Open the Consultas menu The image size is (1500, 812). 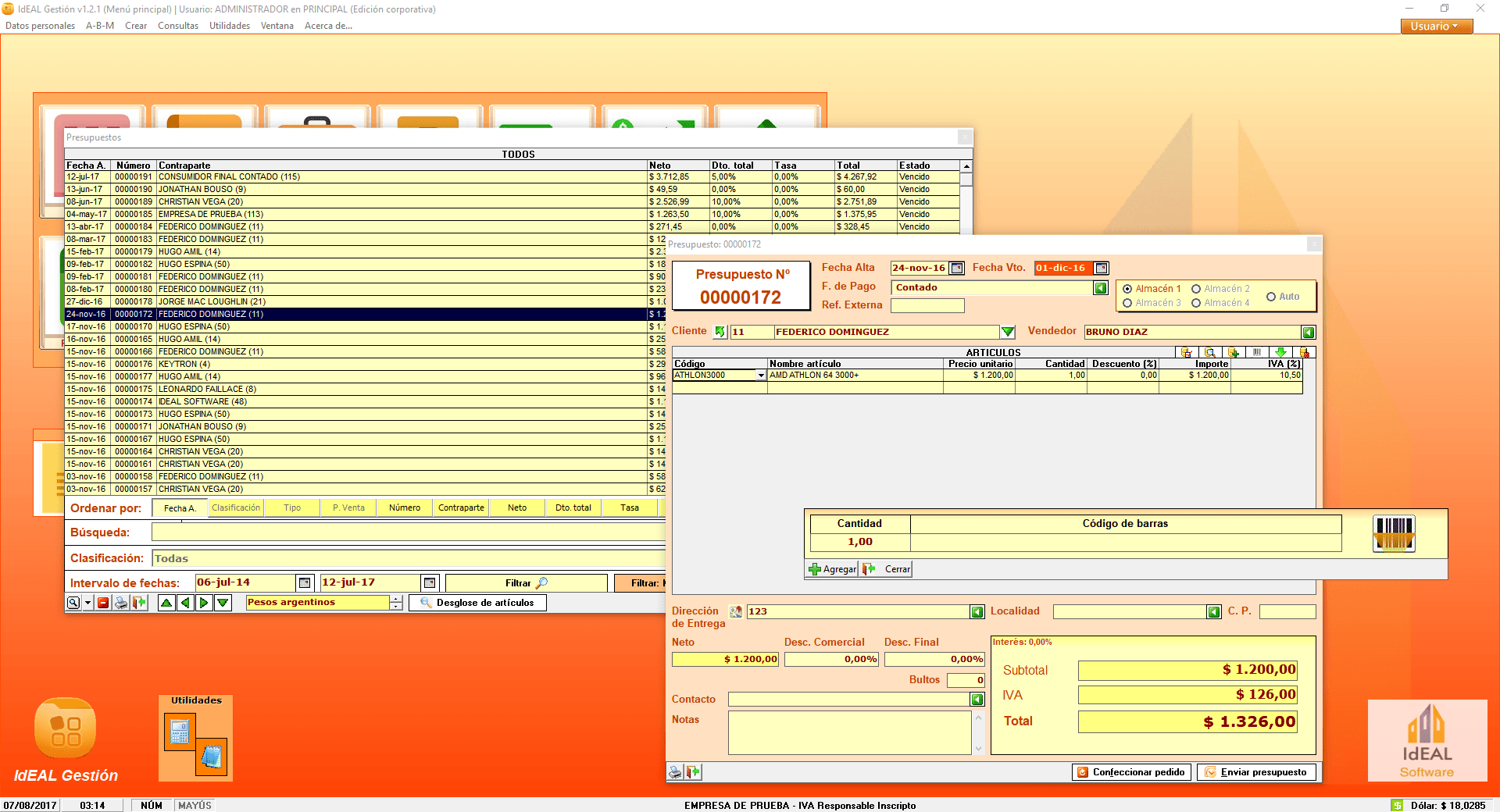point(178,26)
